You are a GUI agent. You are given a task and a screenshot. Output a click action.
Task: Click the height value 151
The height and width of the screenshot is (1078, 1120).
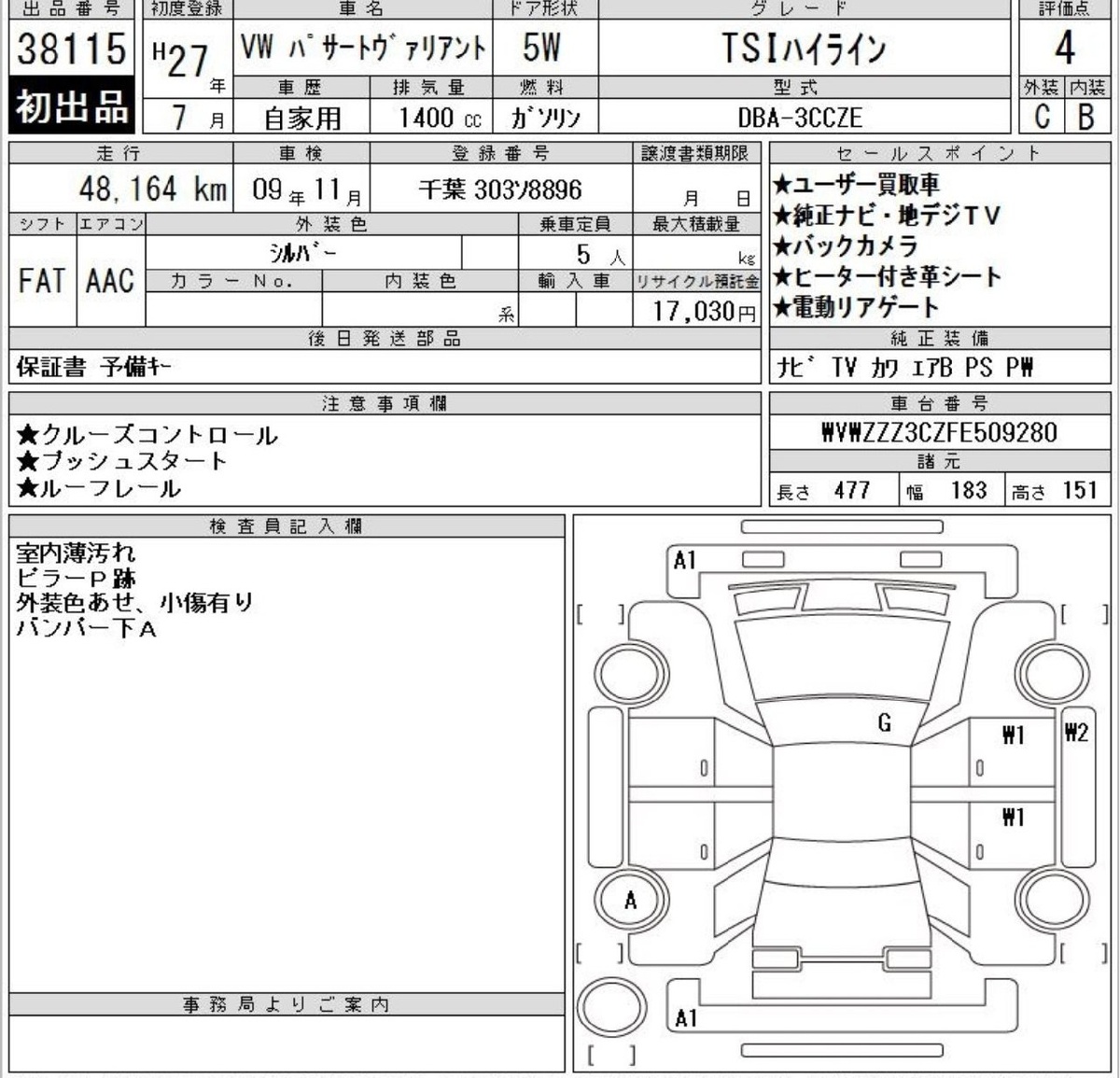(x=1080, y=490)
